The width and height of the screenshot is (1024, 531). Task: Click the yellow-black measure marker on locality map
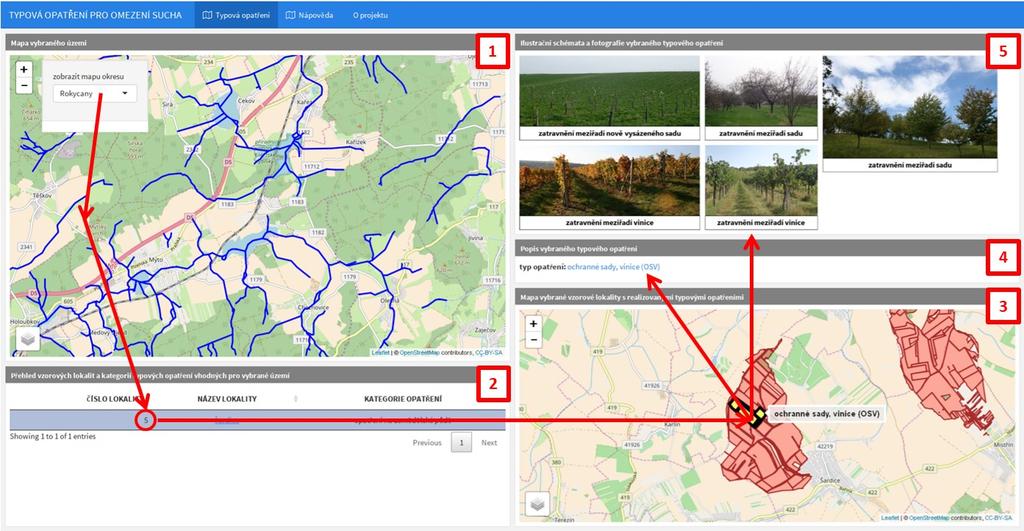pos(757,416)
